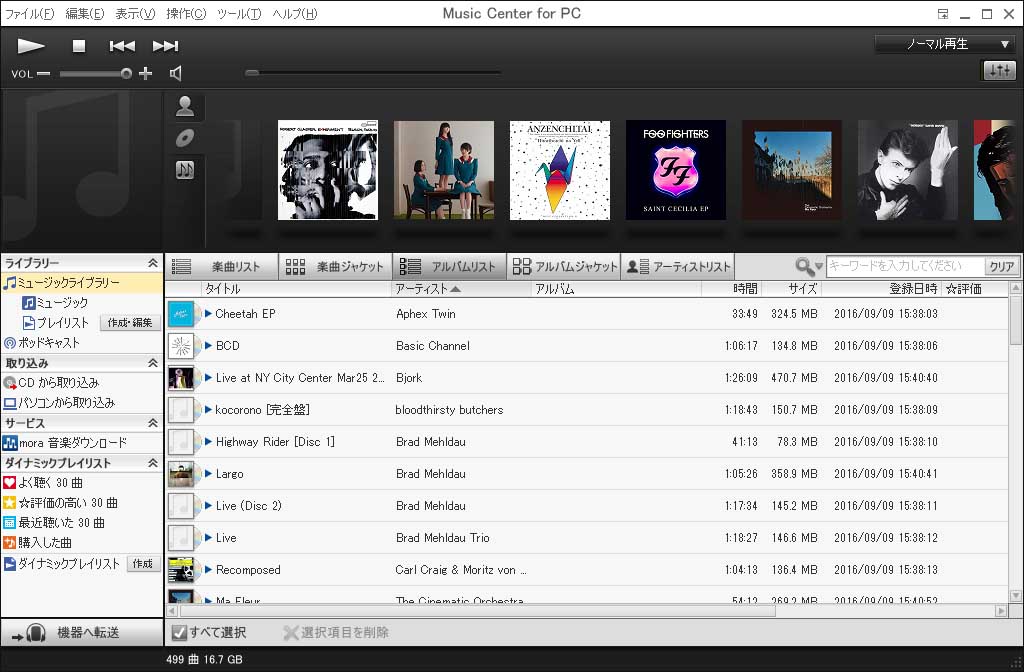The height and width of the screenshot is (672, 1024).
Task: Decrease volume with the minus icon
Action: [44, 74]
